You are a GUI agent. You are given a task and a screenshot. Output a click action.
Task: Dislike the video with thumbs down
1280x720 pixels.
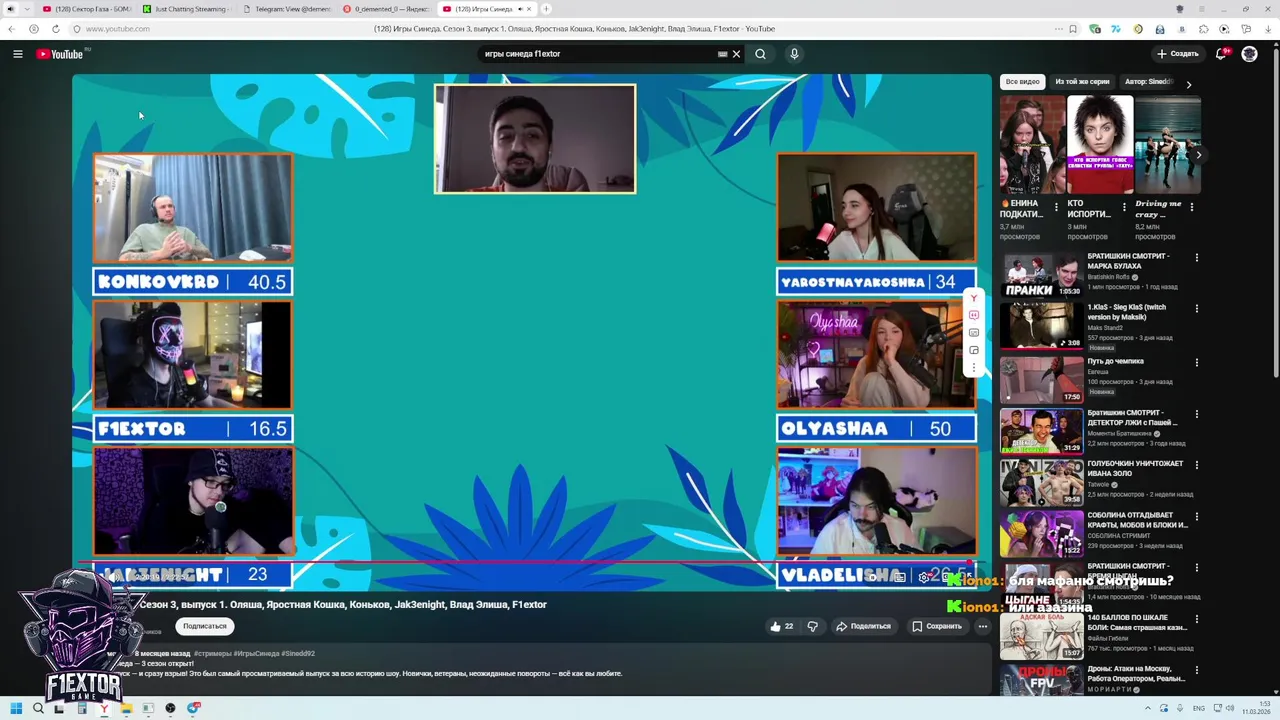[x=812, y=626]
